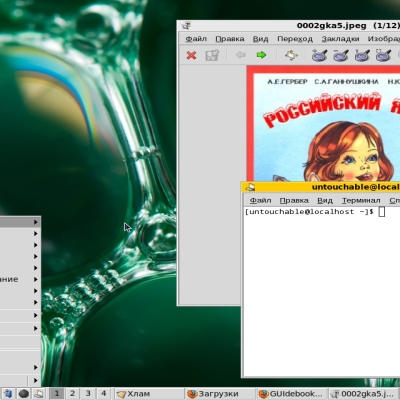
Task: Activate 0002gka5.j... window from taskbar
Action: point(363,394)
